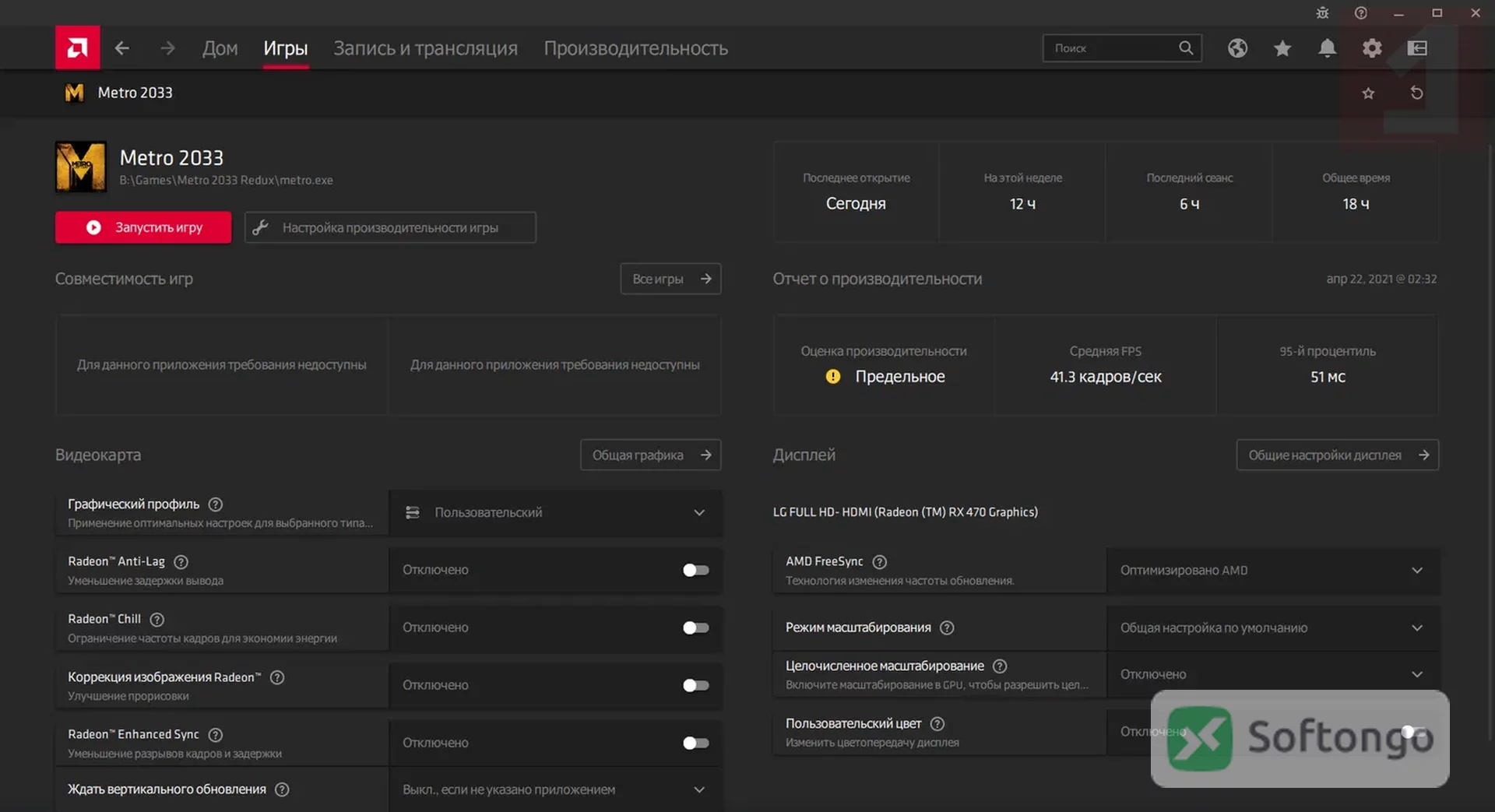Screen dimensions: 1495x812
Task: Click the bug report icon
Action: tap(1322, 13)
